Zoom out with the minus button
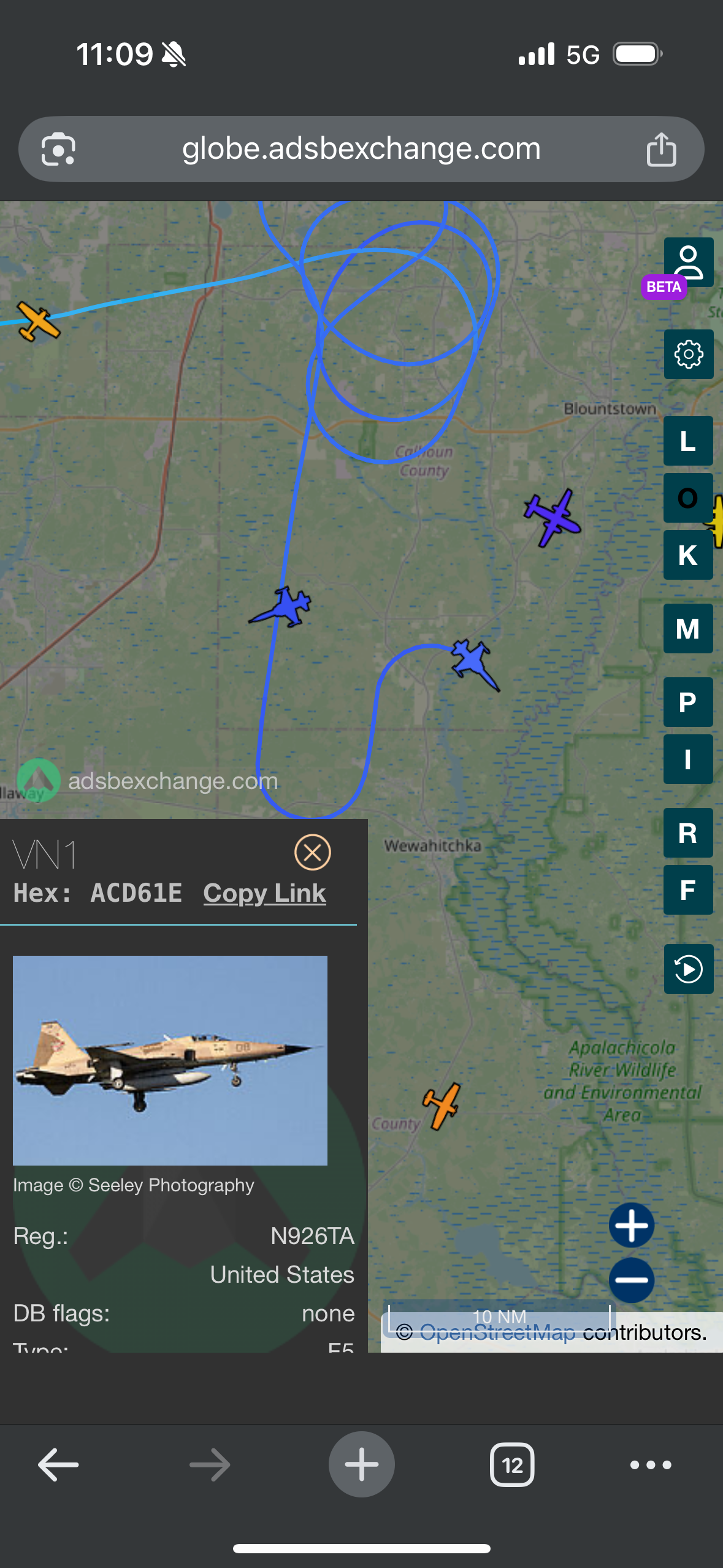Viewport: 723px width, 1568px height. point(631,1280)
